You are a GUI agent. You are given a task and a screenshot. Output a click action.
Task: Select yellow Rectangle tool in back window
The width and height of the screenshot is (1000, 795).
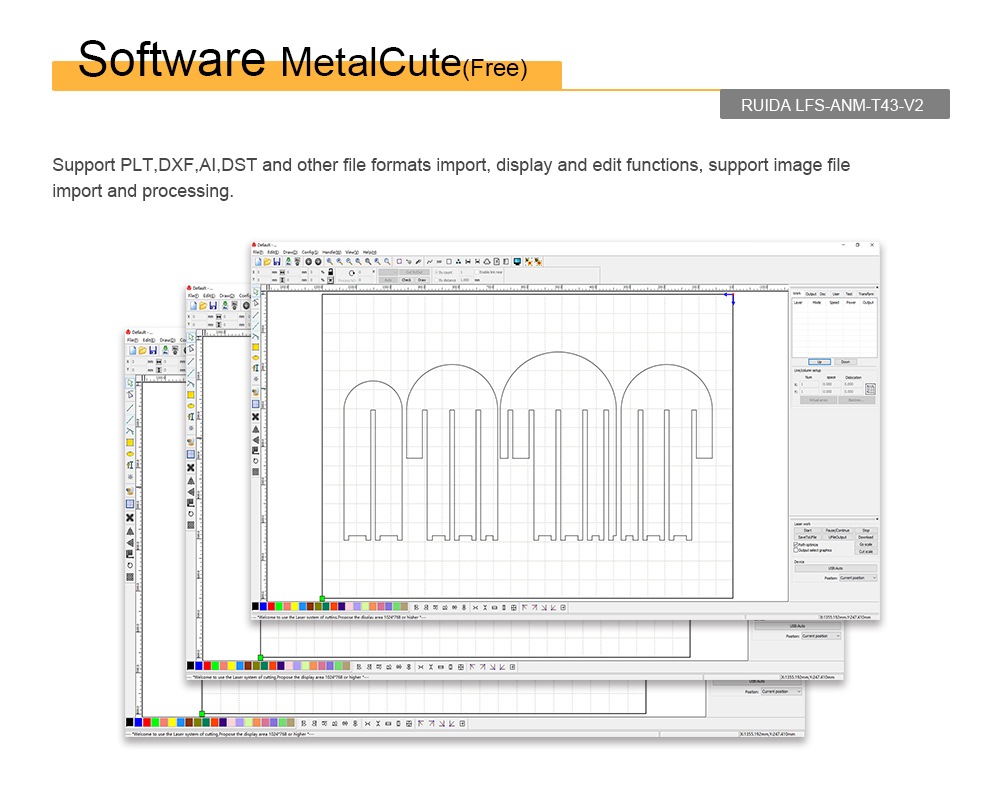130,442
